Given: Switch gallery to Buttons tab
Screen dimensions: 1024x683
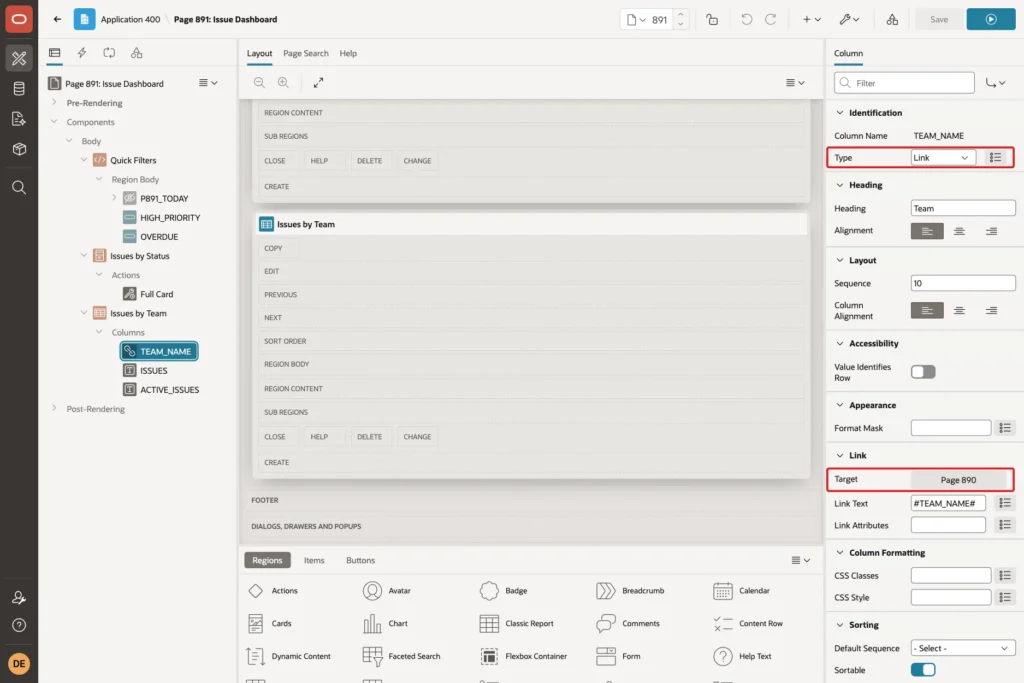Looking at the screenshot, I should (x=360, y=560).
